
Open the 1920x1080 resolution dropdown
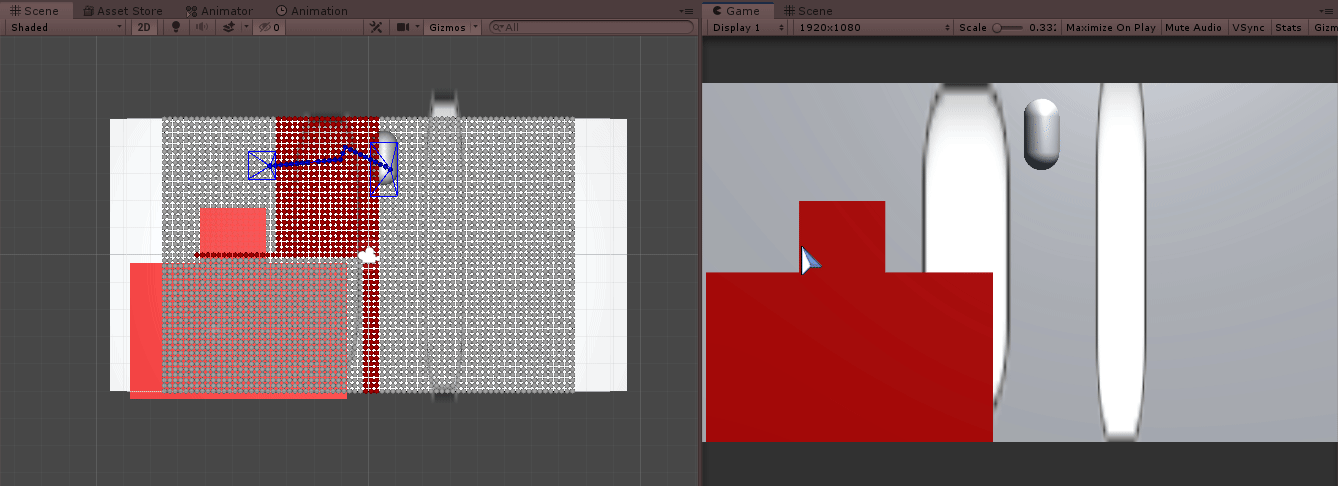tap(873, 27)
